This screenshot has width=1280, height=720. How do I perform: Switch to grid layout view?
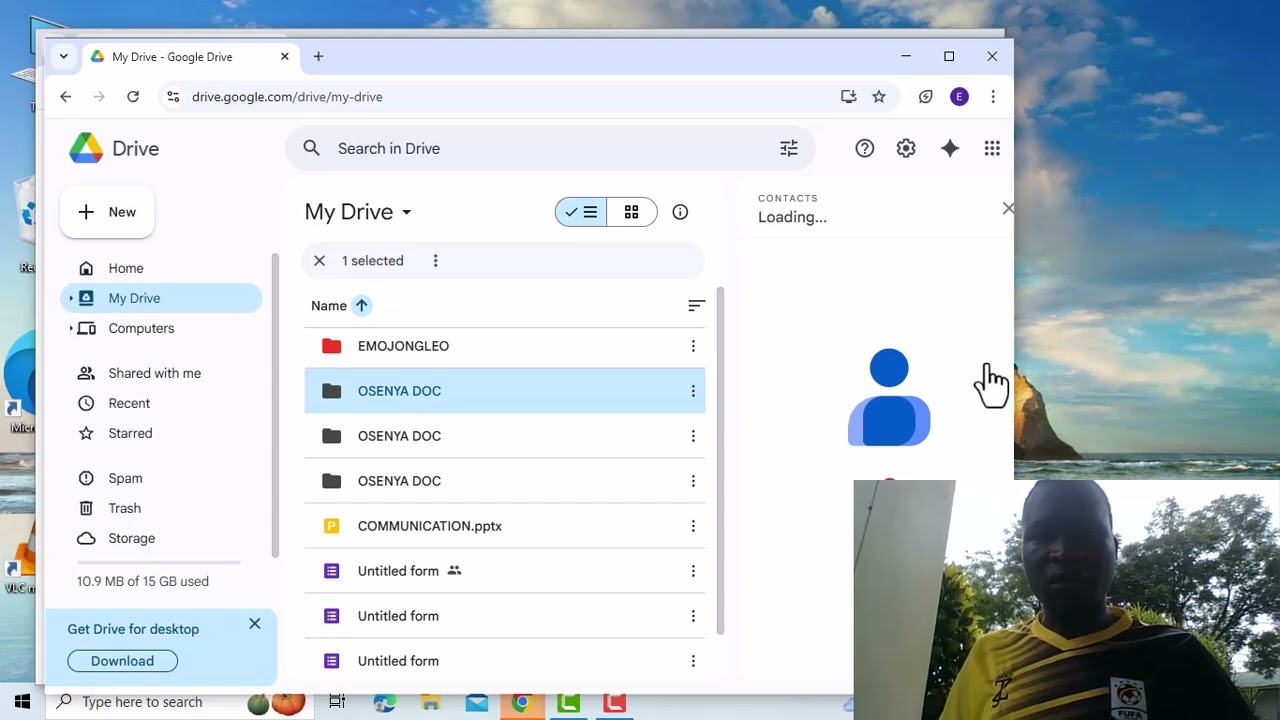click(631, 212)
